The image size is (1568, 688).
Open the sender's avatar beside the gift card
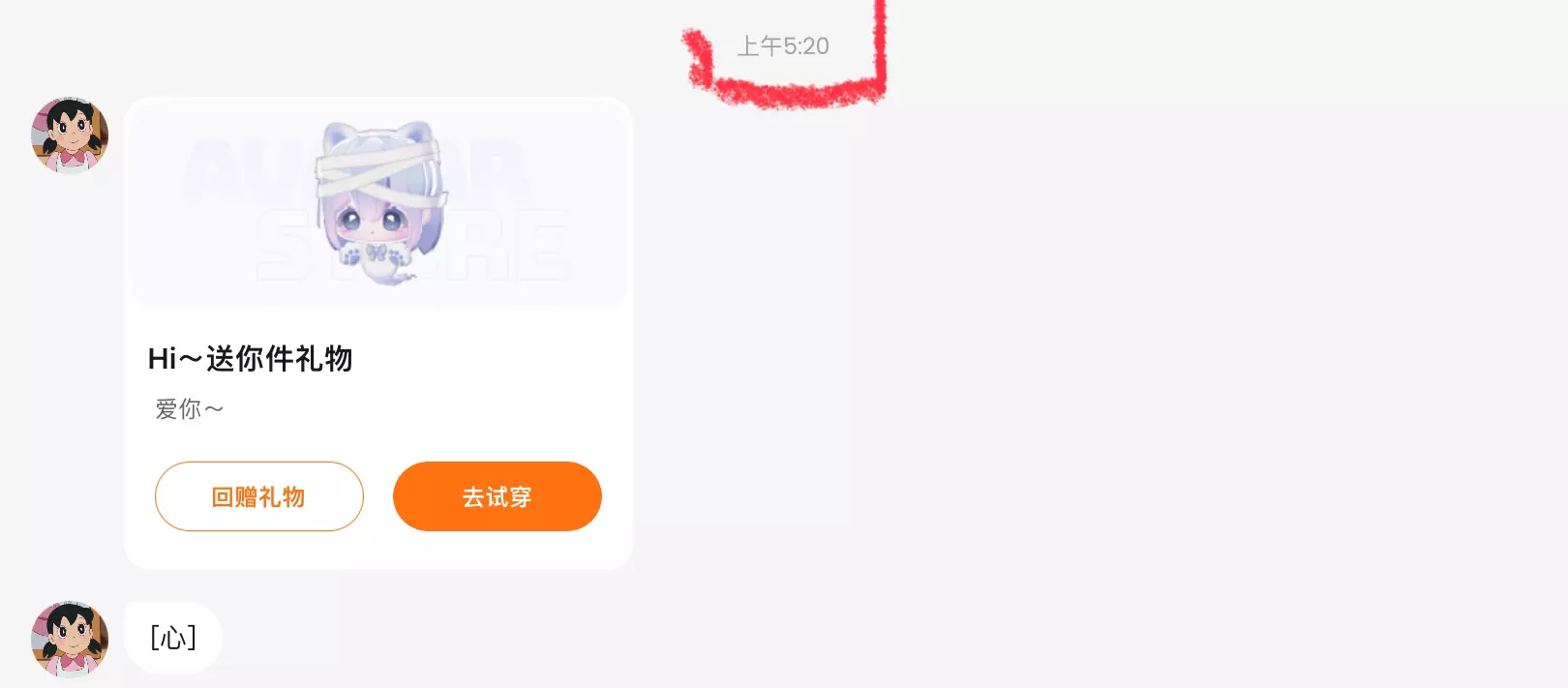(x=70, y=135)
